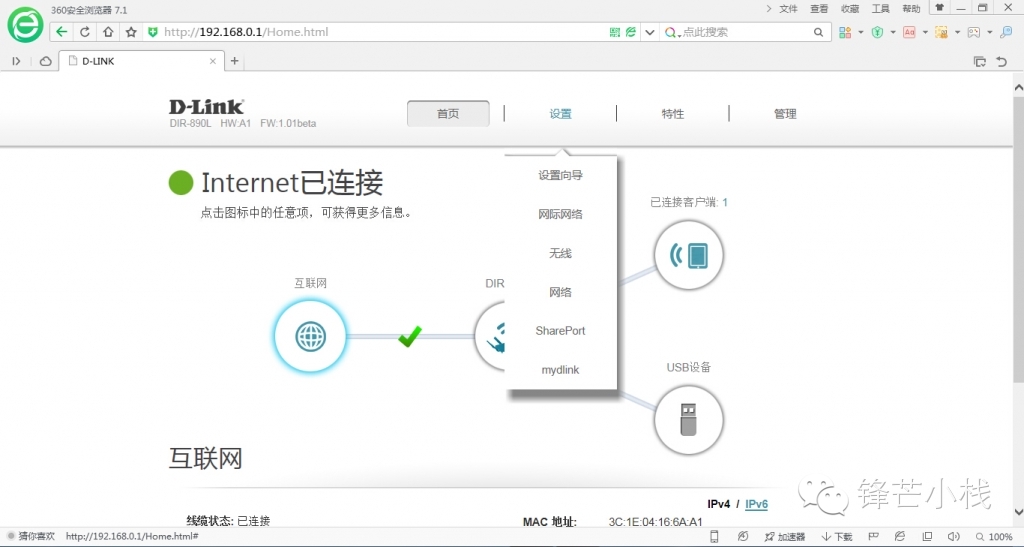
Task: Choose 网络 from the dropdown menu
Action: pyautogui.click(x=560, y=292)
